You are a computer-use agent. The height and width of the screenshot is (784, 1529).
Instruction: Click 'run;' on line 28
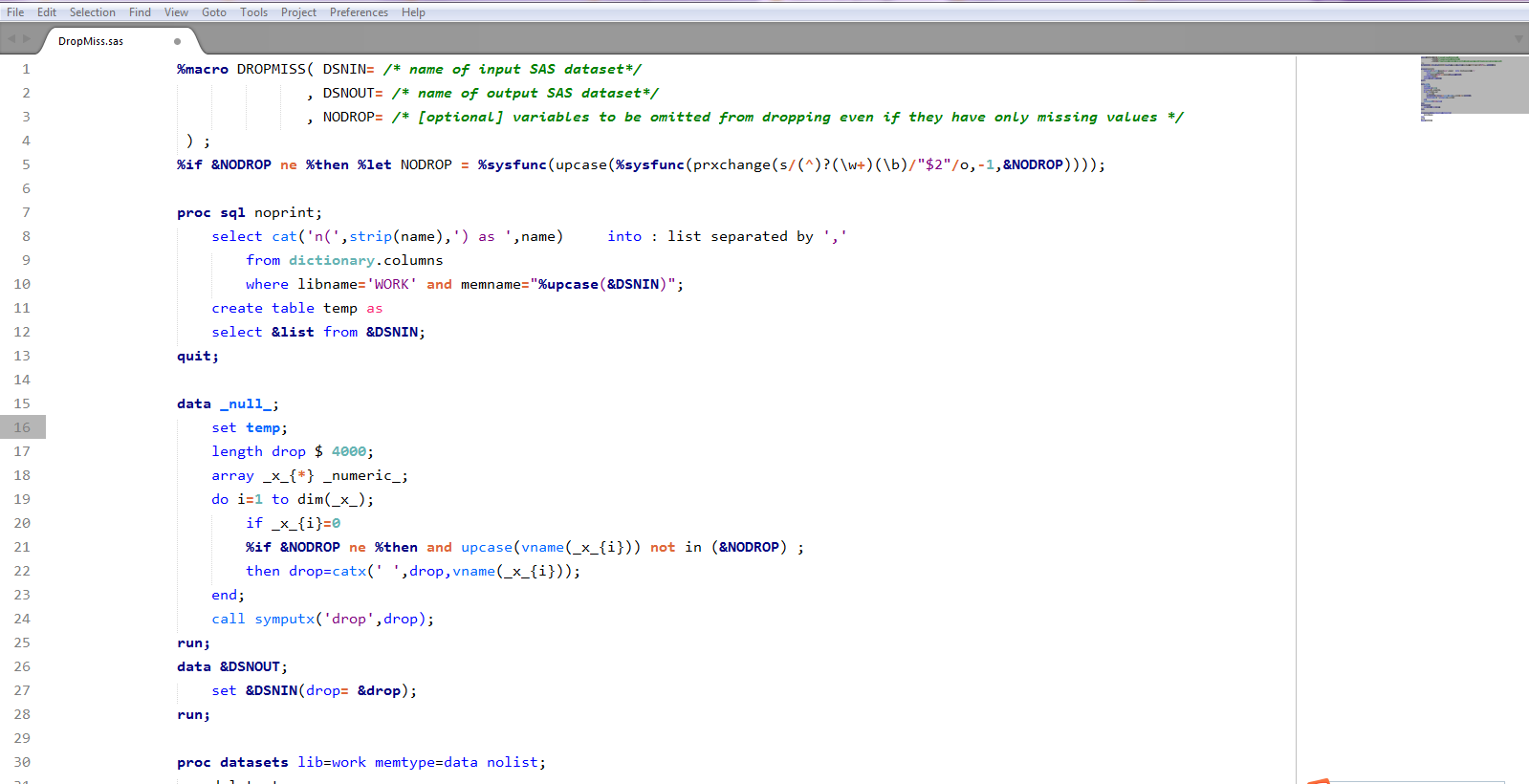click(x=194, y=714)
